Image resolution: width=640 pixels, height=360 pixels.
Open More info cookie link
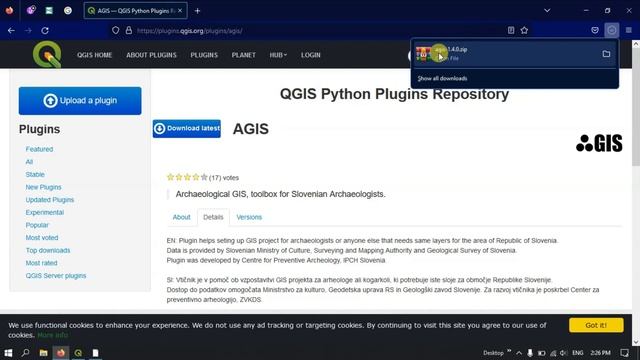point(53,335)
